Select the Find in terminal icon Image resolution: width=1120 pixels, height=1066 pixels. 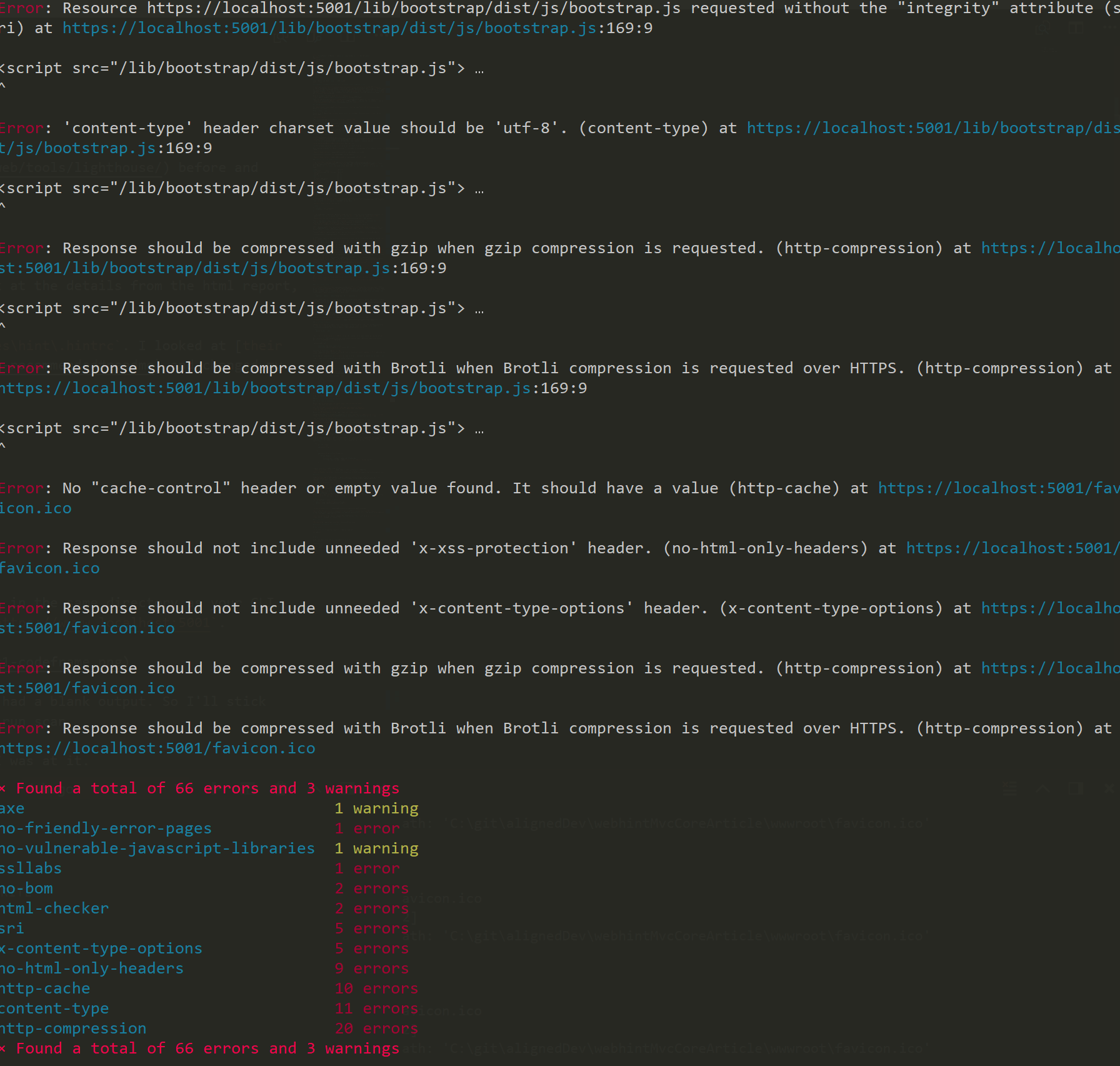[x=1042, y=28]
